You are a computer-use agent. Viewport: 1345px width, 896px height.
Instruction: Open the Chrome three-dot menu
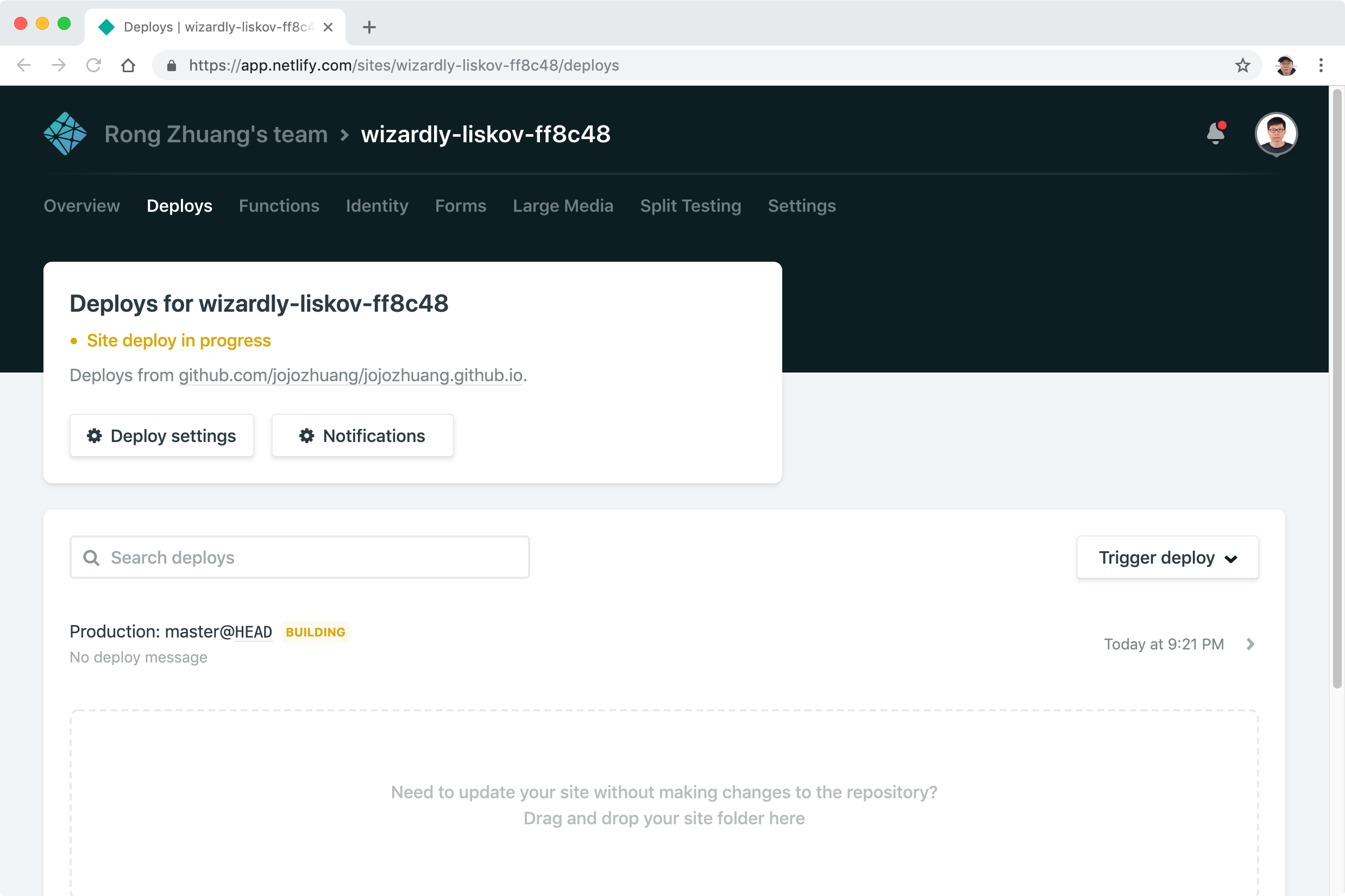(x=1321, y=65)
